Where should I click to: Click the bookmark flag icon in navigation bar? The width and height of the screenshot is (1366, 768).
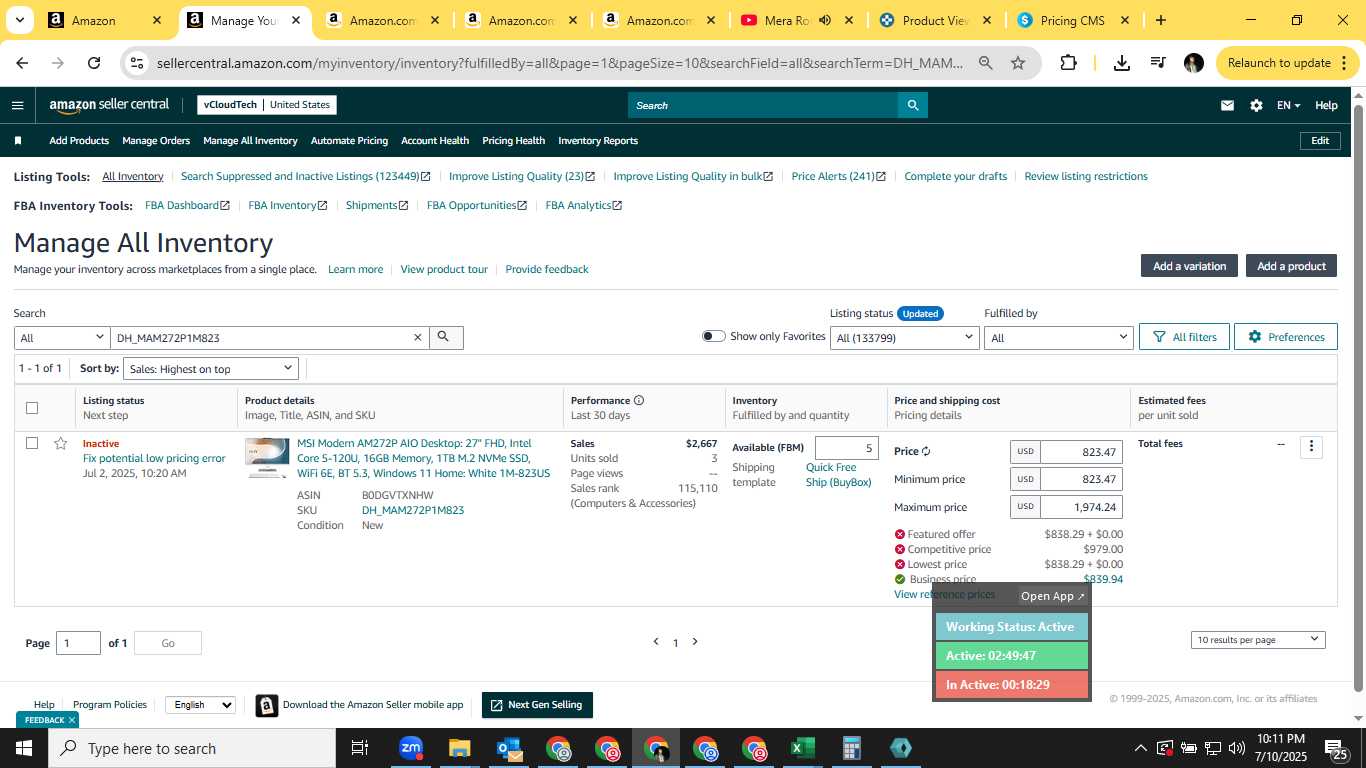[17, 141]
